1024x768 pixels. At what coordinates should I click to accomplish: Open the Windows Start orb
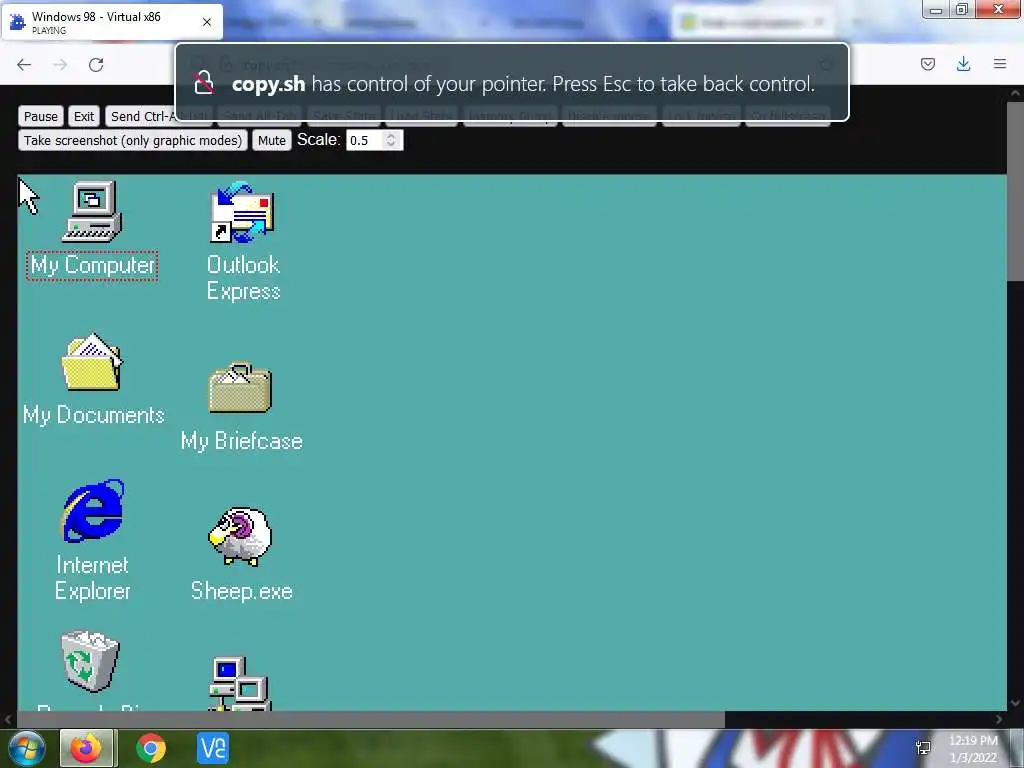pyautogui.click(x=26, y=748)
